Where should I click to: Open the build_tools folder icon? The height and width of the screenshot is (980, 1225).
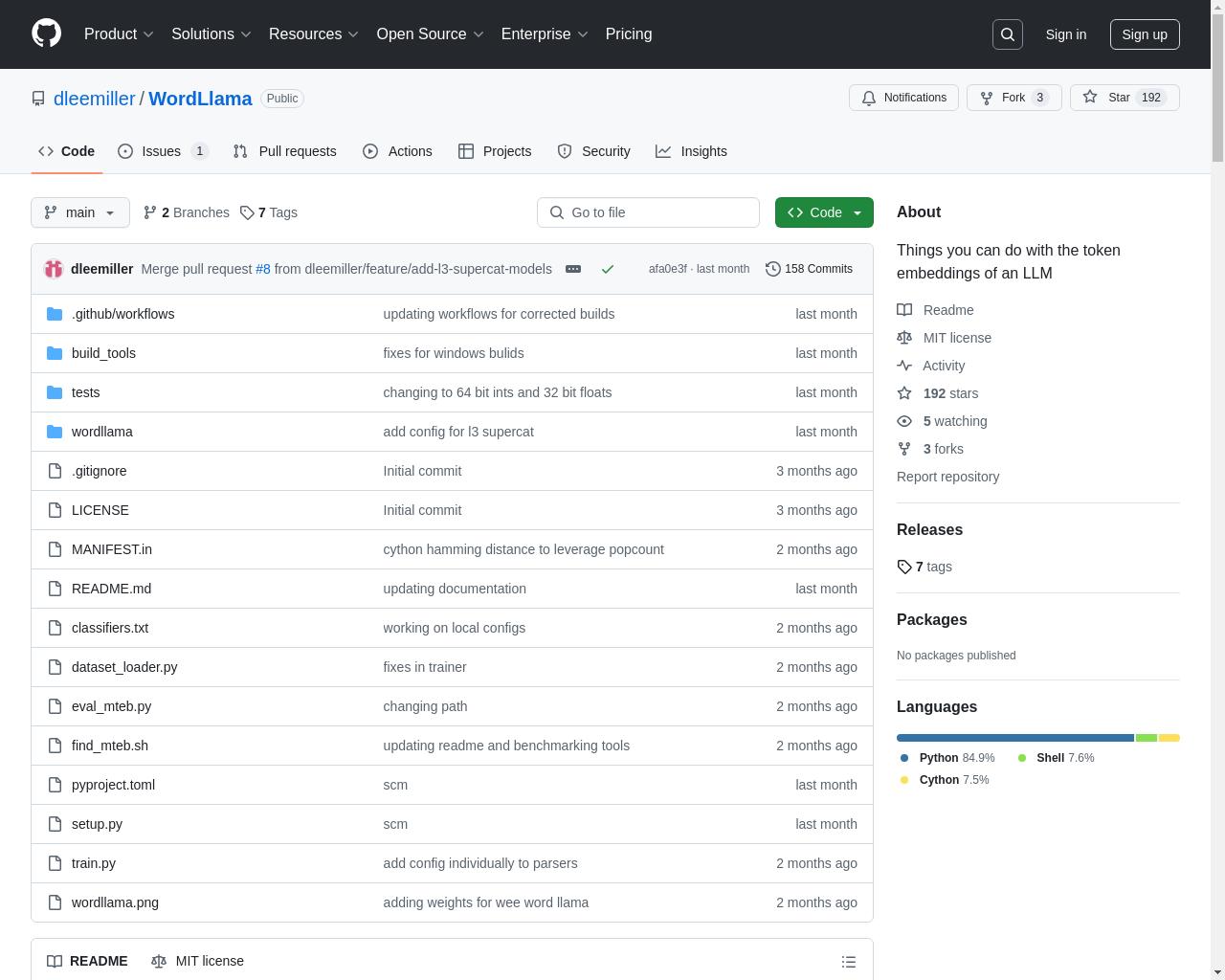55,353
